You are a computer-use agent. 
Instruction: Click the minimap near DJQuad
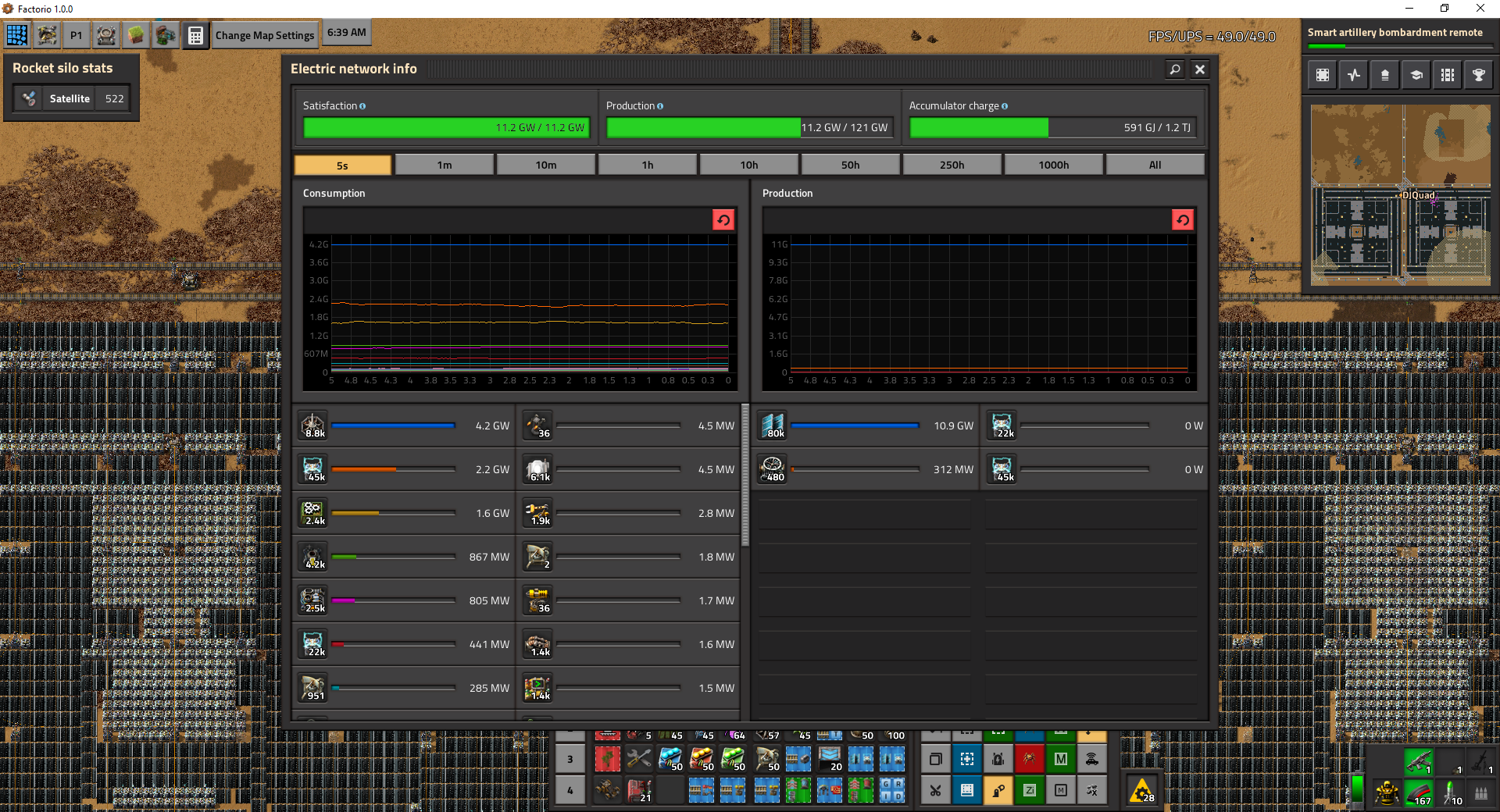pos(1400,194)
